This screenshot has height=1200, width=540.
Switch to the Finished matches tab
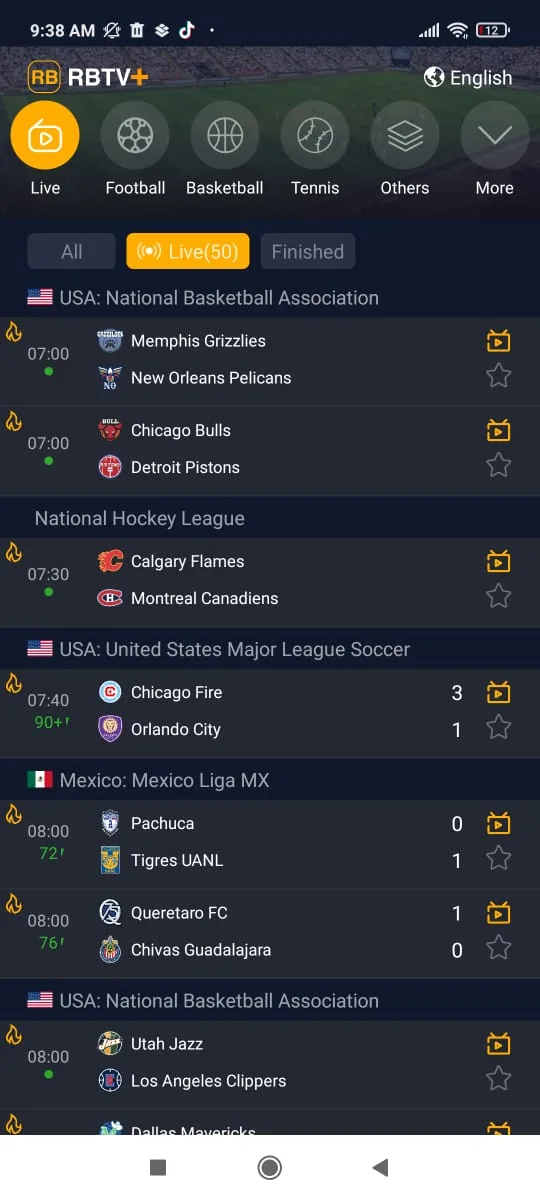click(x=308, y=252)
